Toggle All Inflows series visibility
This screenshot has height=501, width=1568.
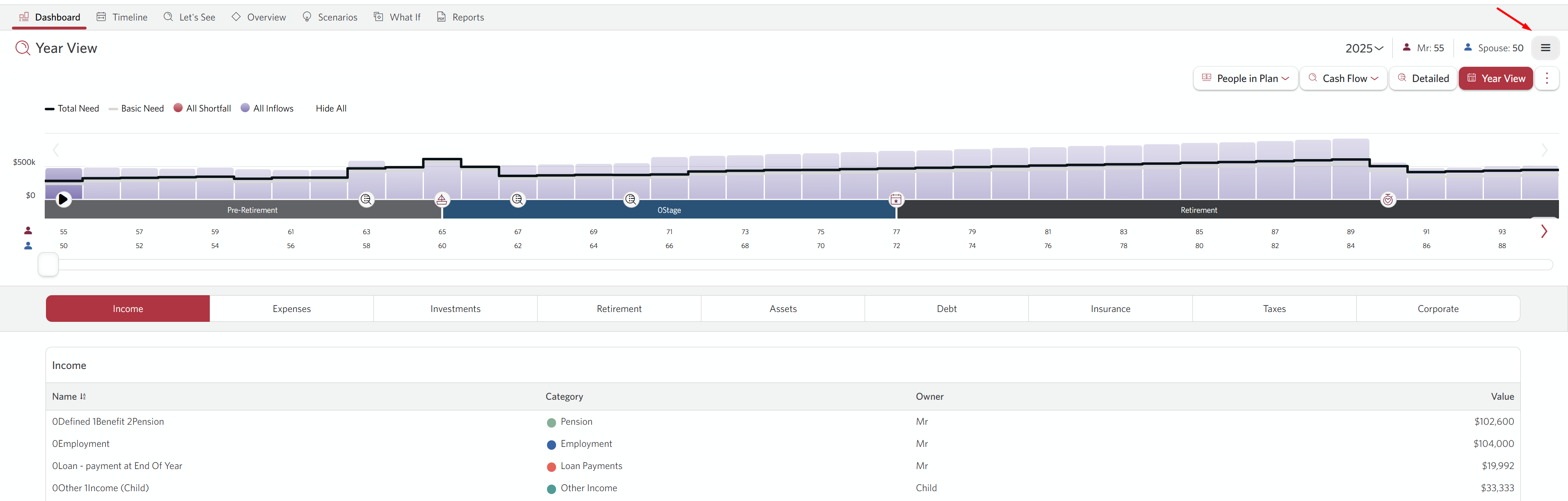(267, 108)
